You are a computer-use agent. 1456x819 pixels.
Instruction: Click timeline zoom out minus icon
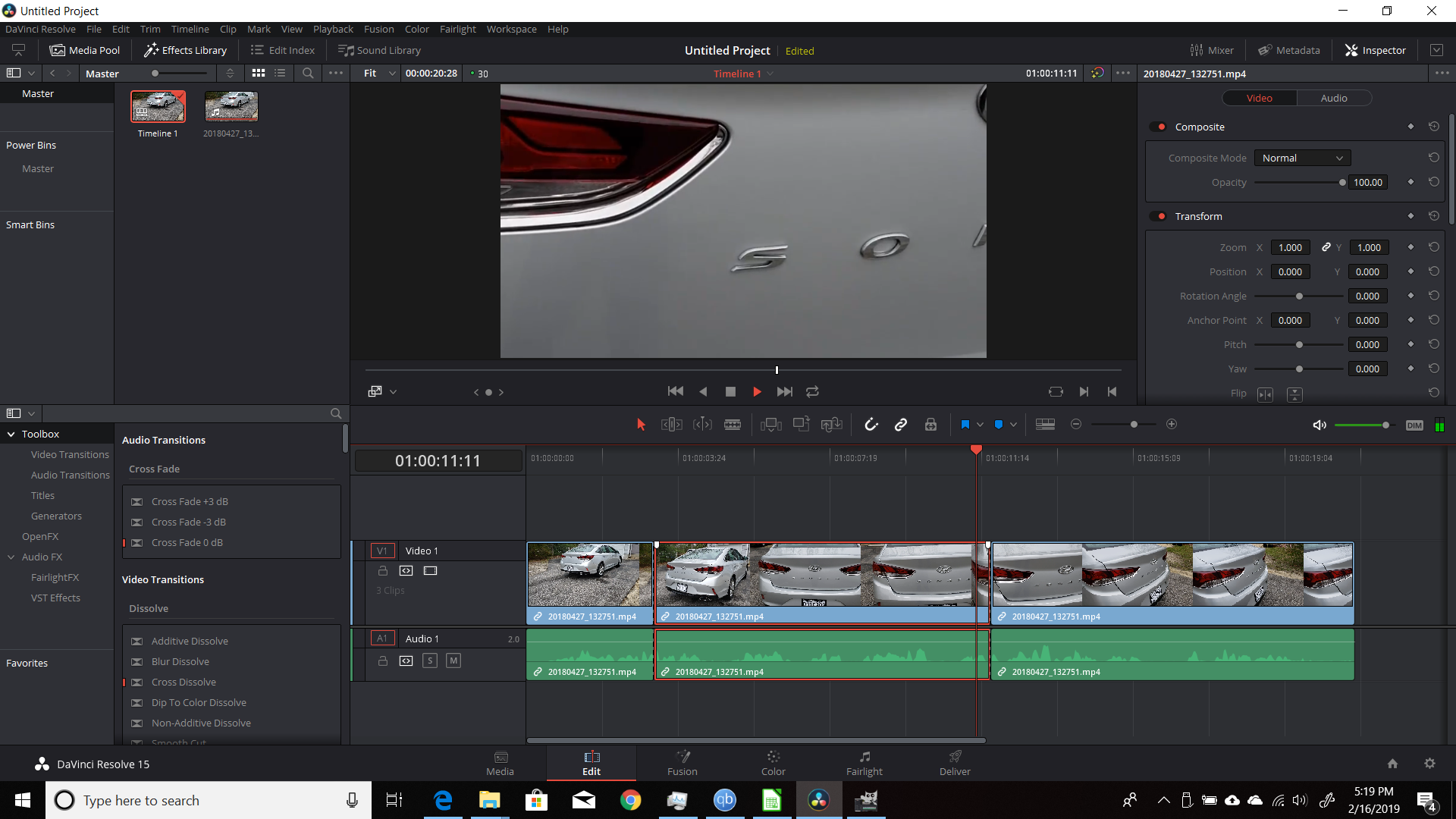(1076, 425)
